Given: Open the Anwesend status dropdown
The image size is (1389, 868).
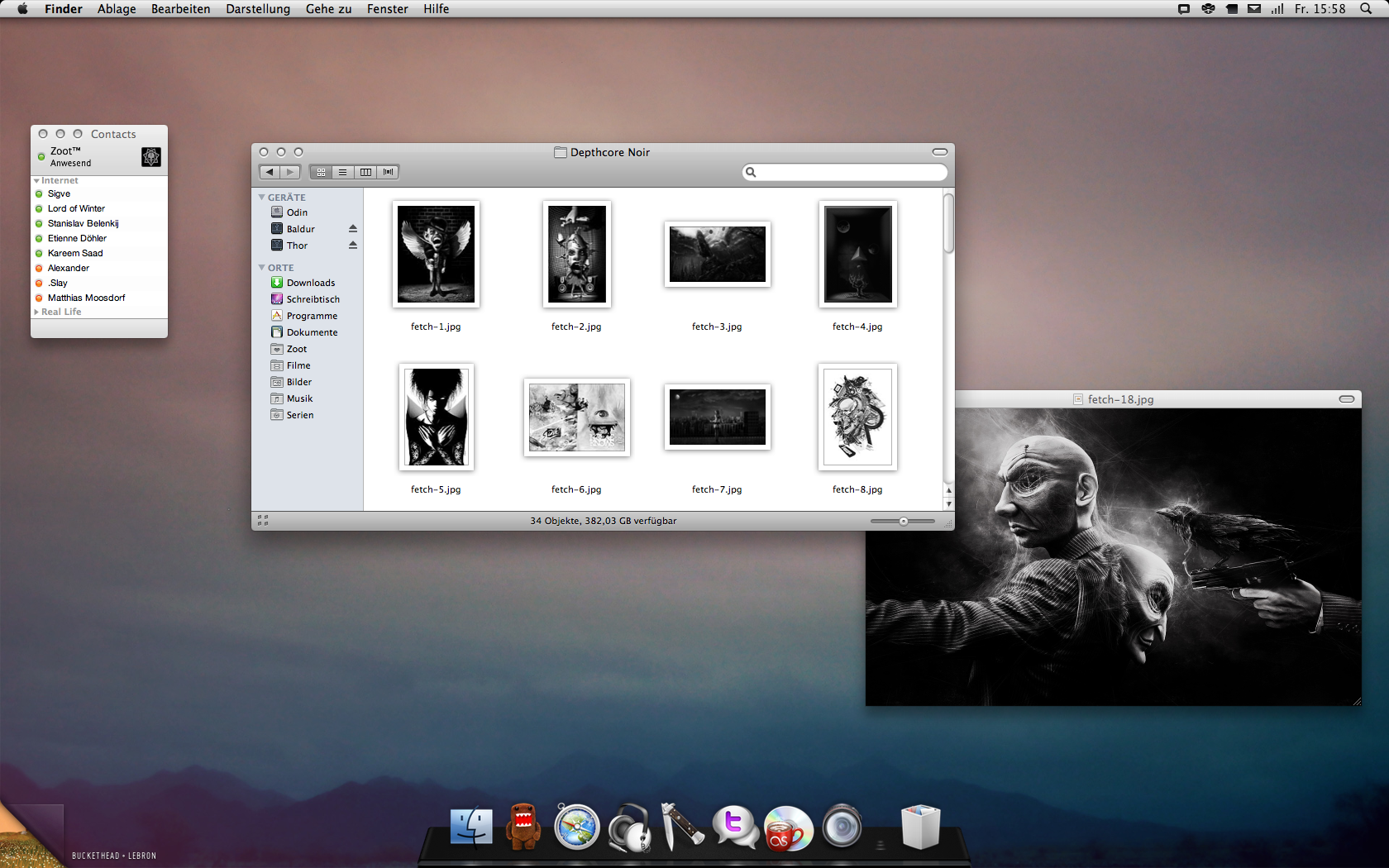Looking at the screenshot, I should tap(71, 164).
